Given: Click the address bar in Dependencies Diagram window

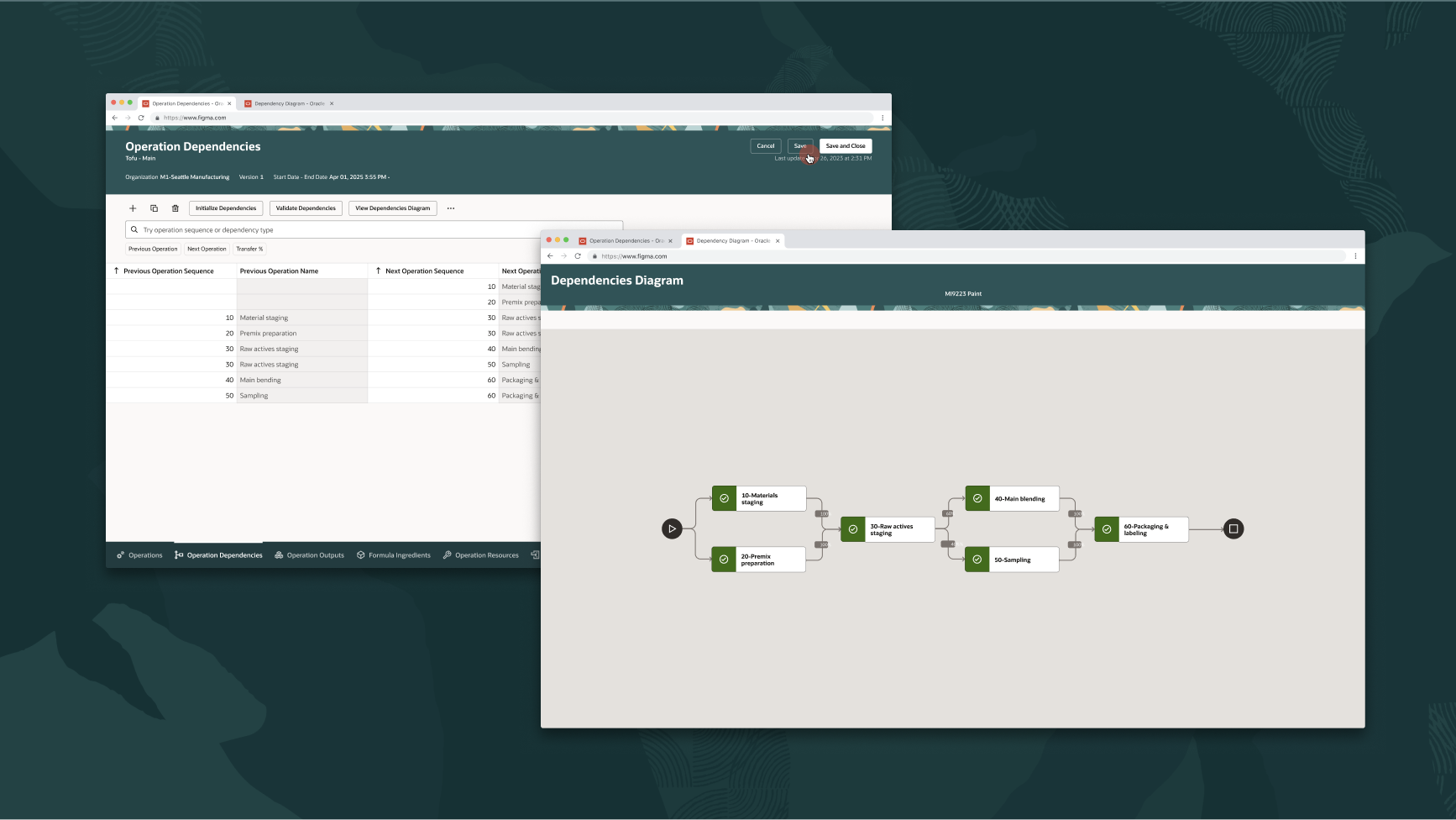Looking at the screenshot, I should pyautogui.click(x=966, y=256).
